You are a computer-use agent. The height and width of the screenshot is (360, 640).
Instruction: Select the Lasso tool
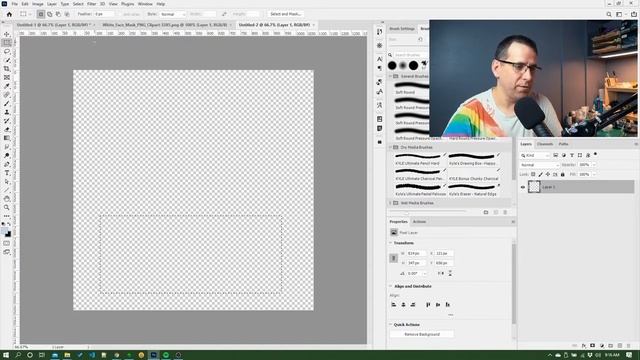tap(7, 51)
